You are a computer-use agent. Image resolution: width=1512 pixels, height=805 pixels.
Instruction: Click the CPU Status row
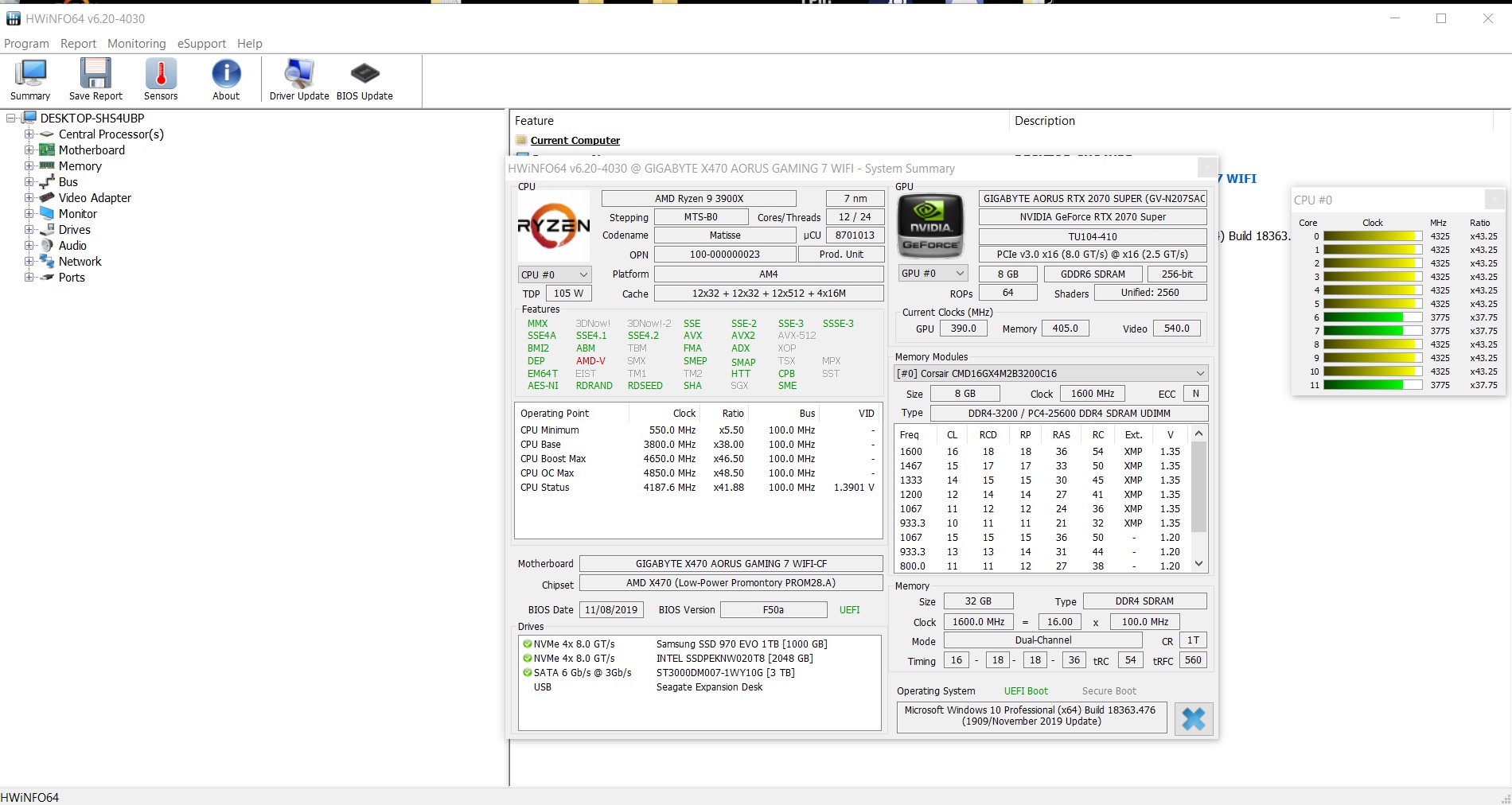click(698, 488)
